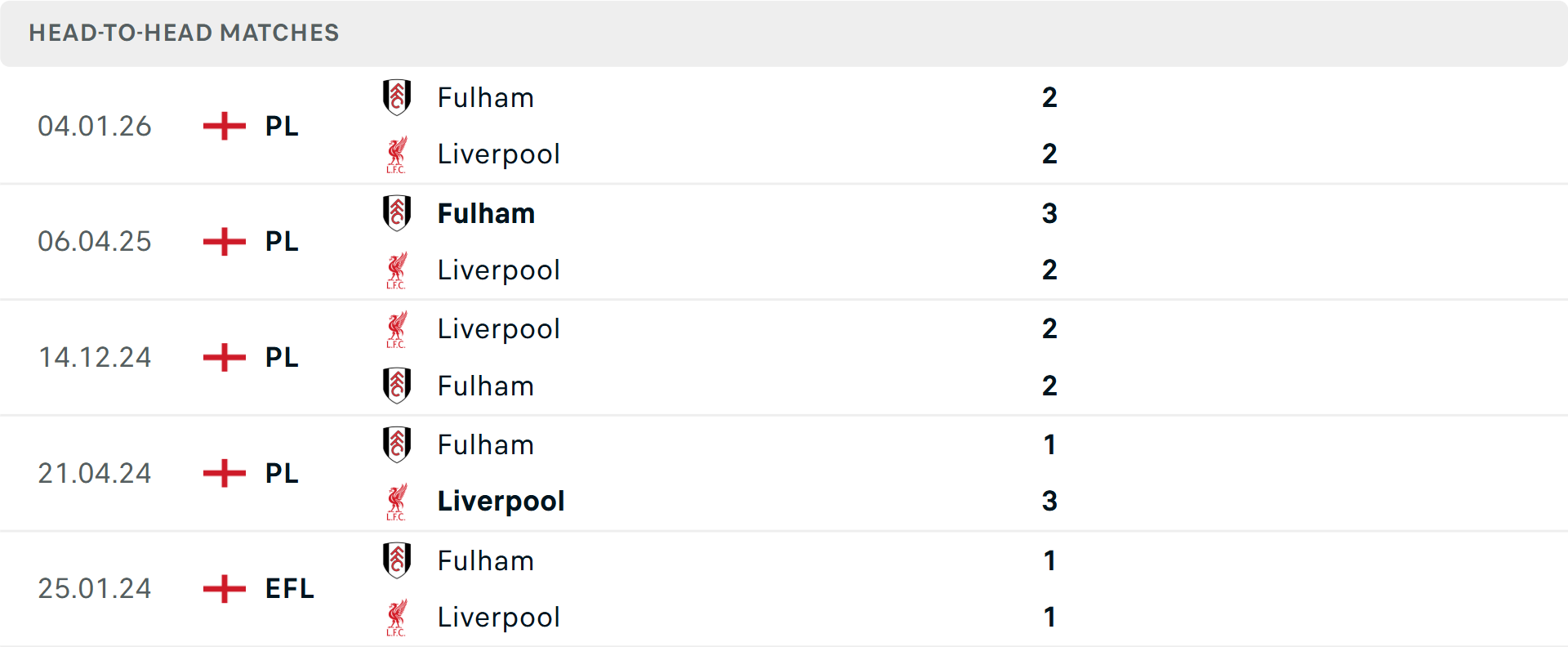Click Fulham crest in 25.01.24 match
Image resolution: width=1568 pixels, height=647 pixels.
point(397,560)
